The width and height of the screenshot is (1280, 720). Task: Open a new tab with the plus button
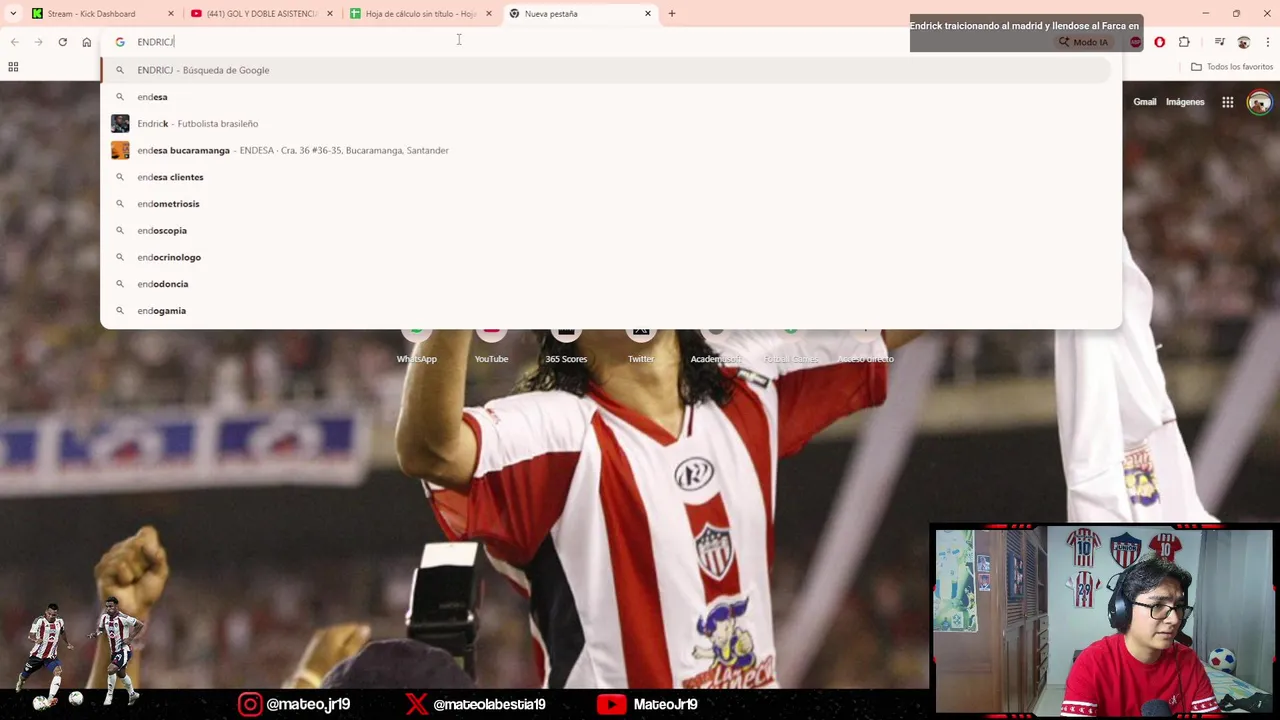(672, 14)
